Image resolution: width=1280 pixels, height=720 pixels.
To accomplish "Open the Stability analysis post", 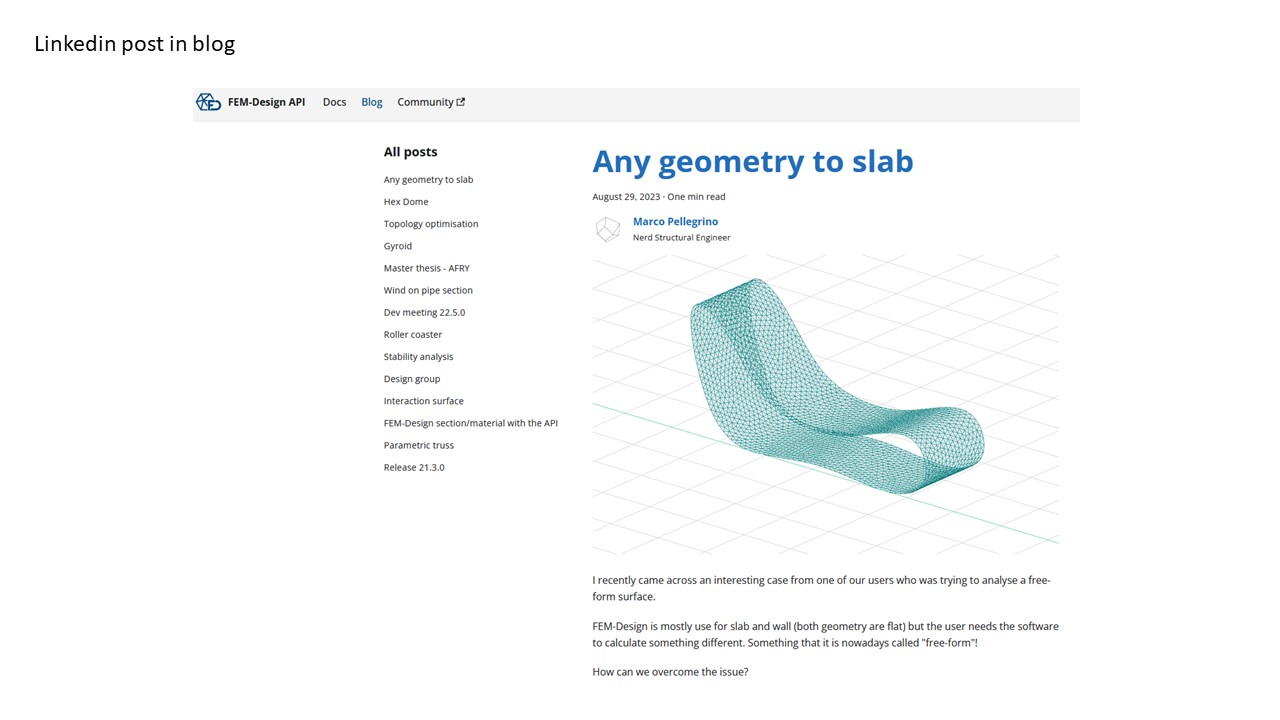I will (x=418, y=357).
